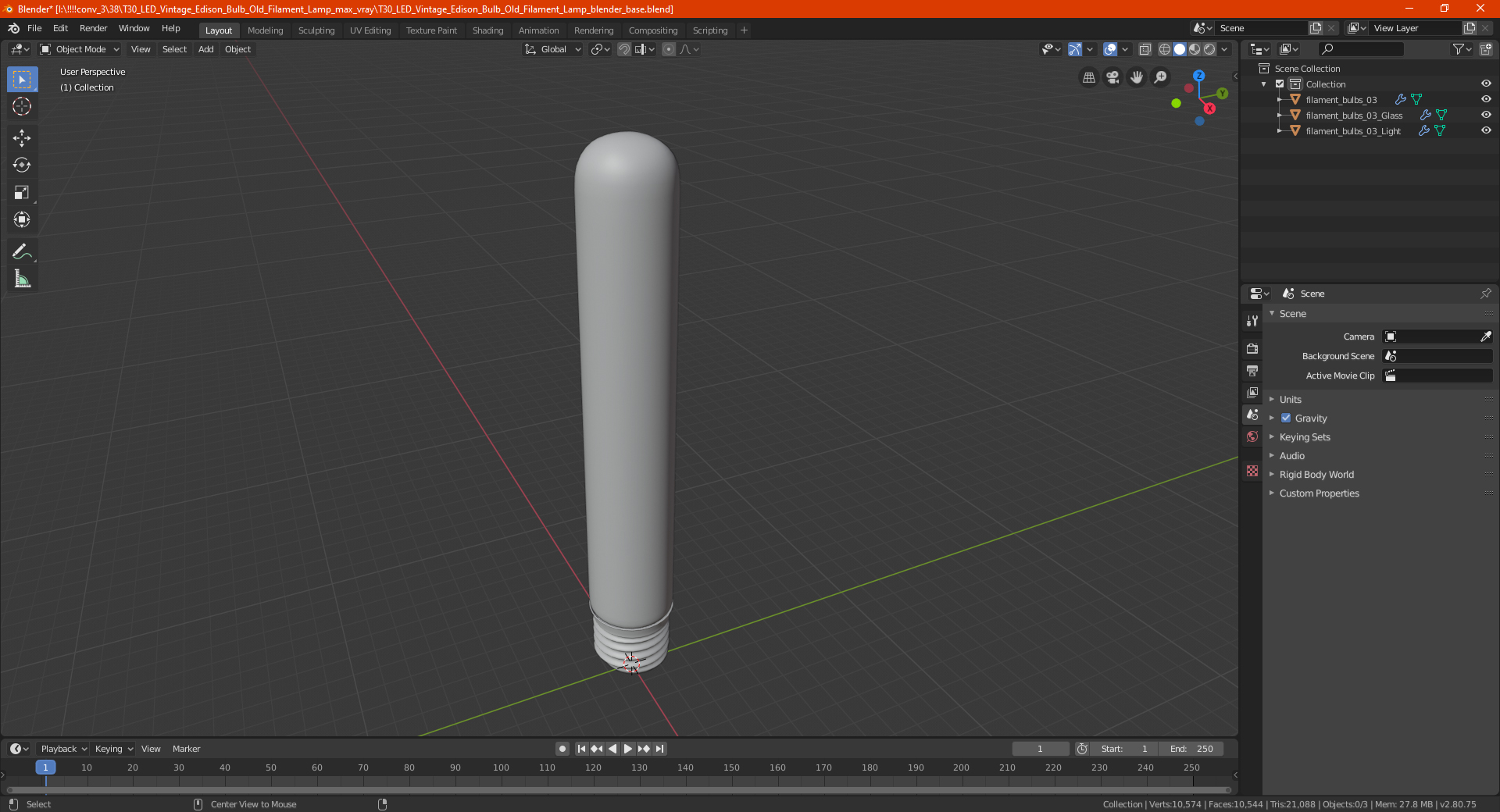The width and height of the screenshot is (1500, 812).
Task: Activate the Scale tool
Action: (x=22, y=192)
